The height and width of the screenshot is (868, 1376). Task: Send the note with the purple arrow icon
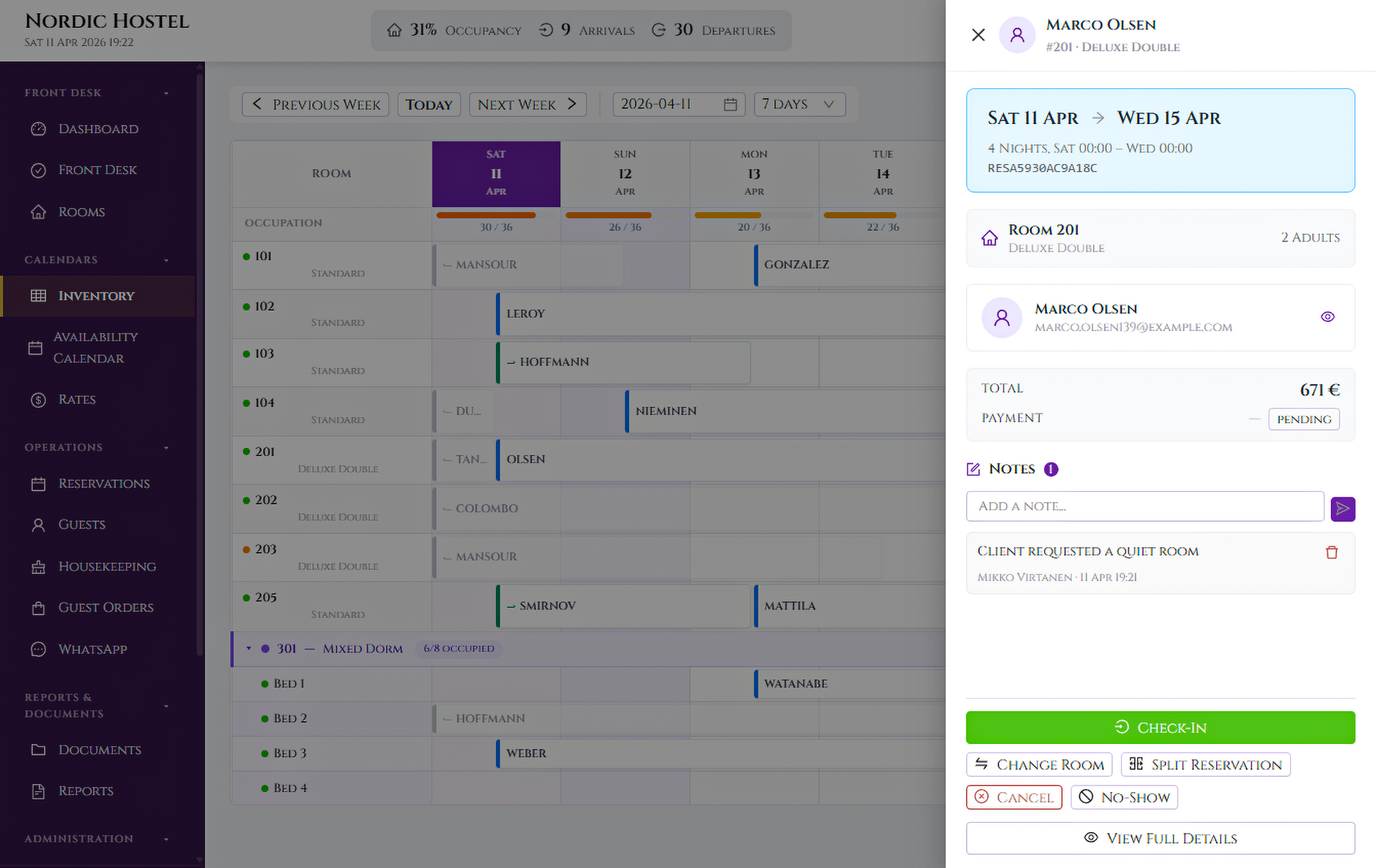[1342, 509]
